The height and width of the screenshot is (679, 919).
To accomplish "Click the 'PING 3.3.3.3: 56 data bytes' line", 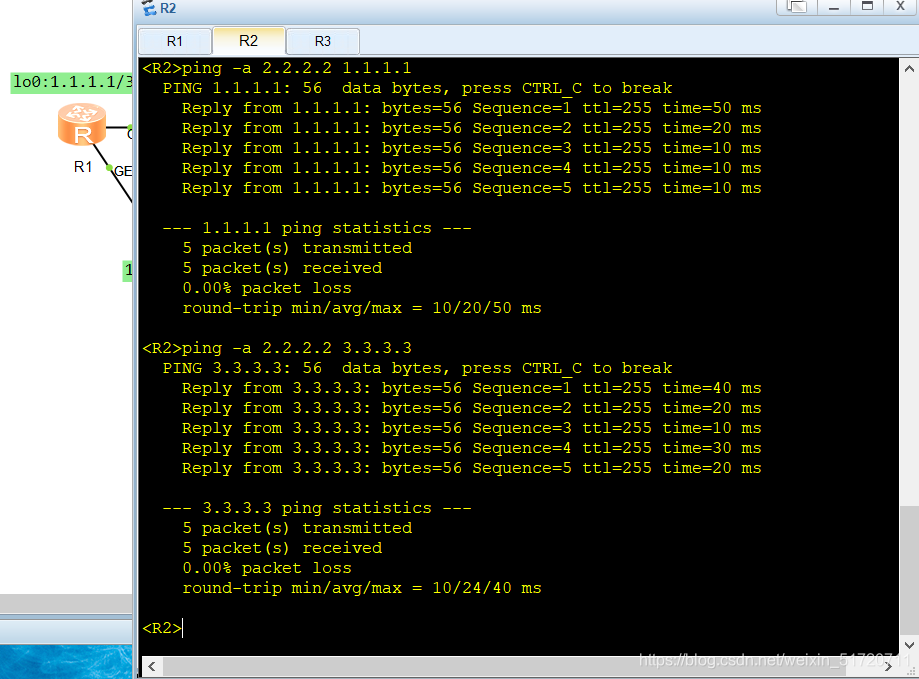I will point(417,368).
